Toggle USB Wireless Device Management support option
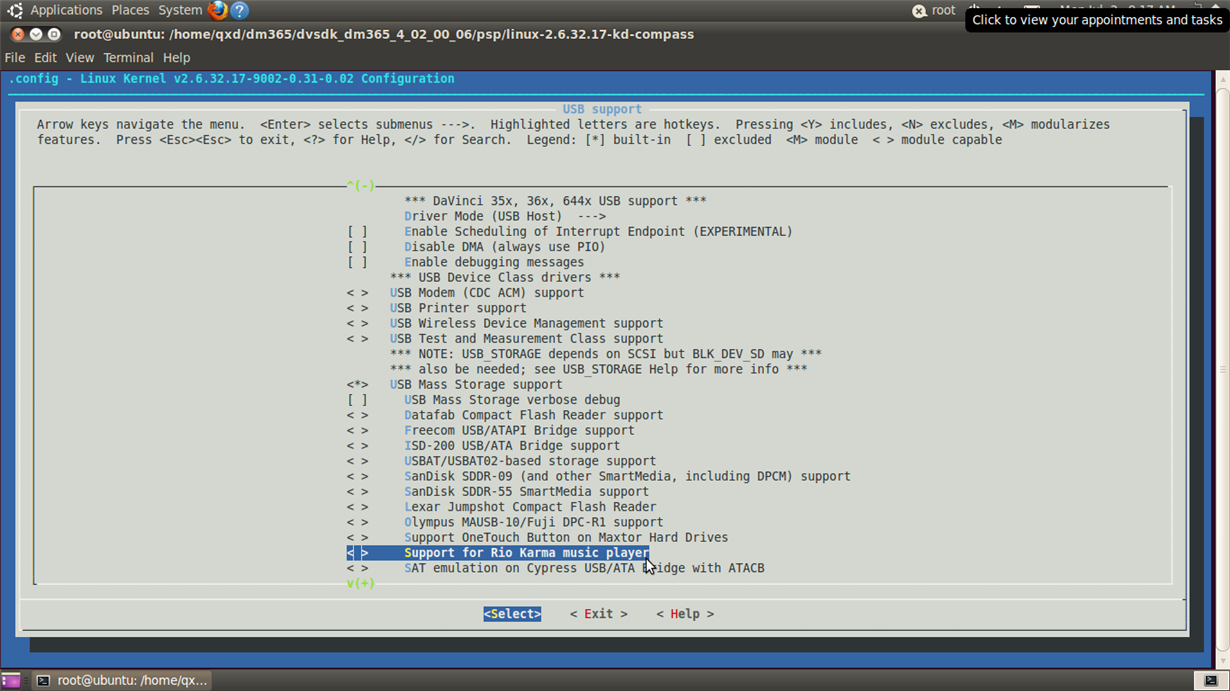 [357, 323]
